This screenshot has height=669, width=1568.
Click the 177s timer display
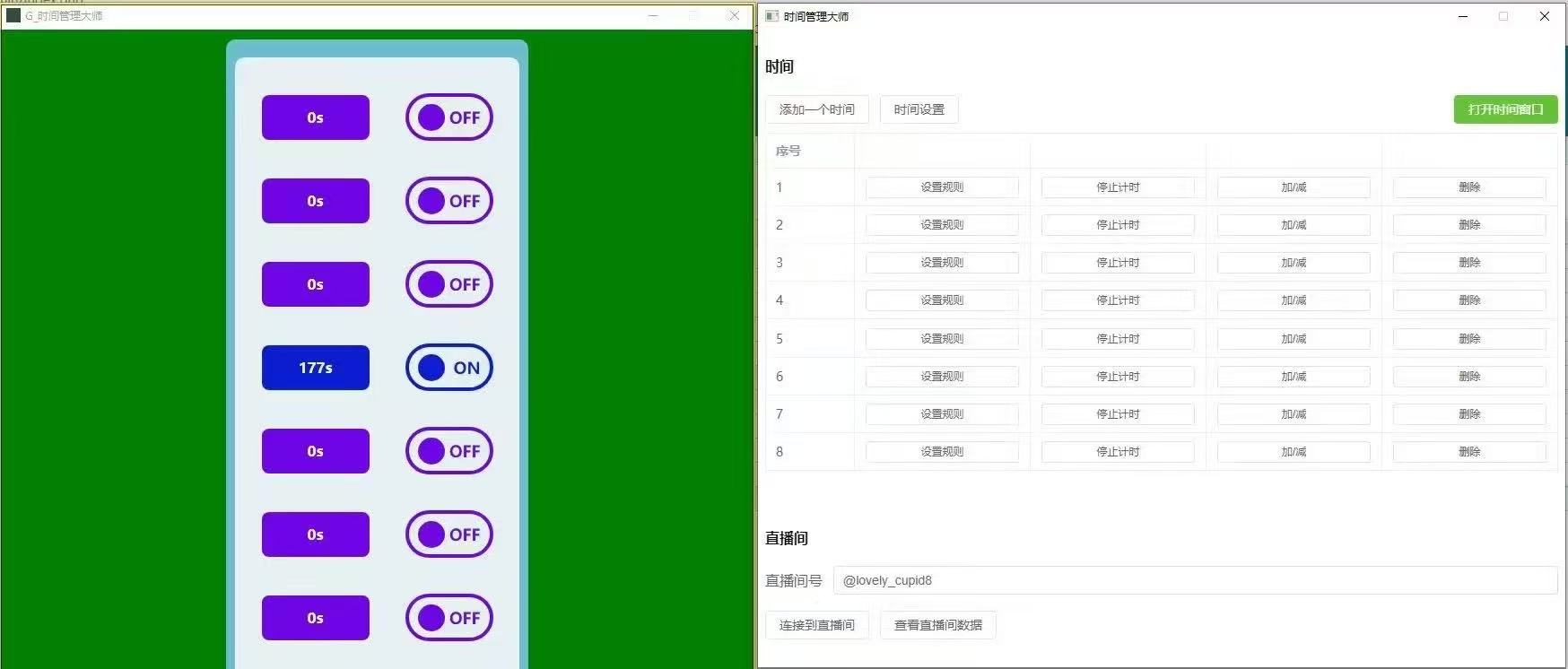pyautogui.click(x=316, y=368)
